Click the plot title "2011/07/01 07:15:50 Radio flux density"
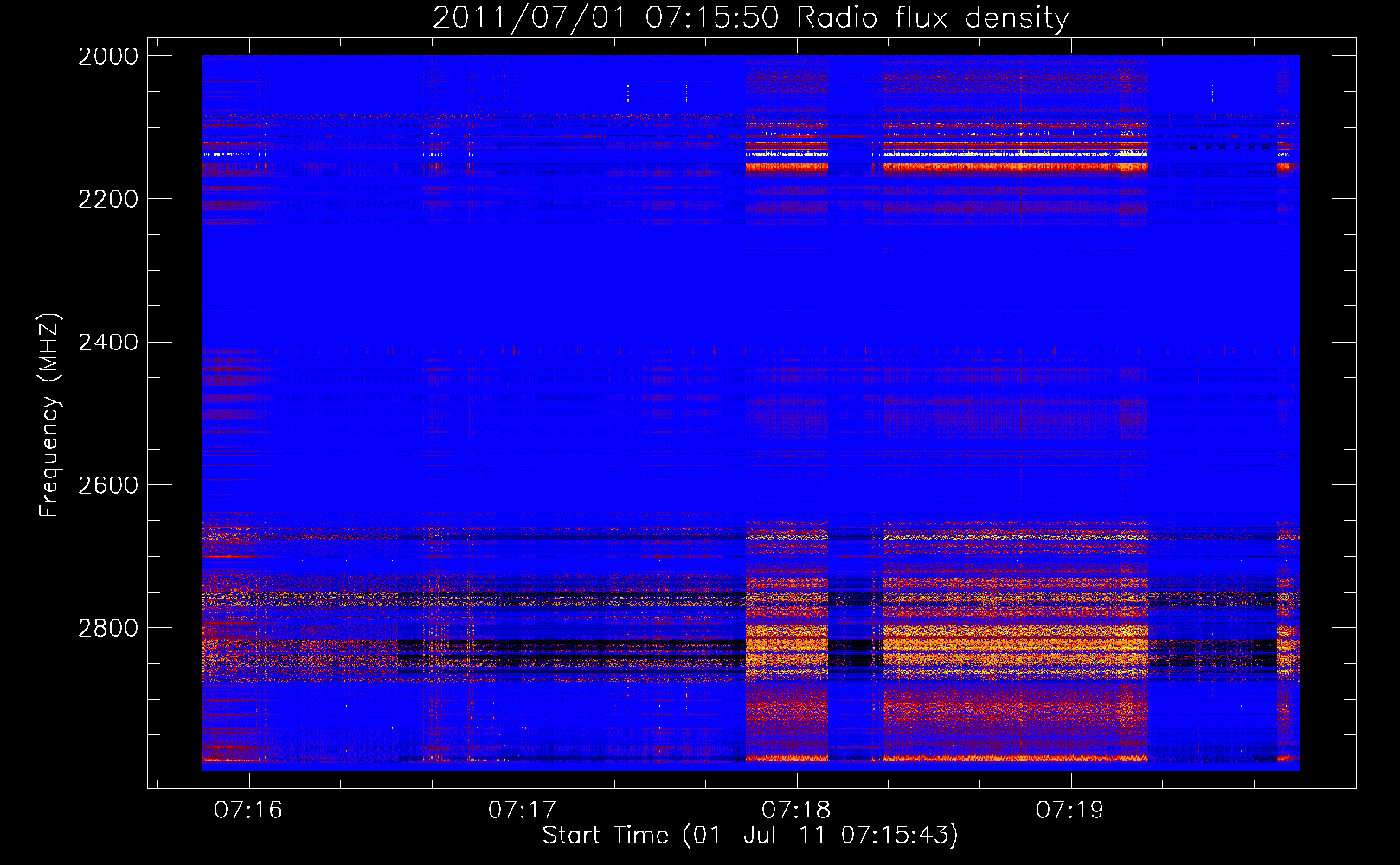Viewport: 1400px width, 865px height. click(750, 18)
